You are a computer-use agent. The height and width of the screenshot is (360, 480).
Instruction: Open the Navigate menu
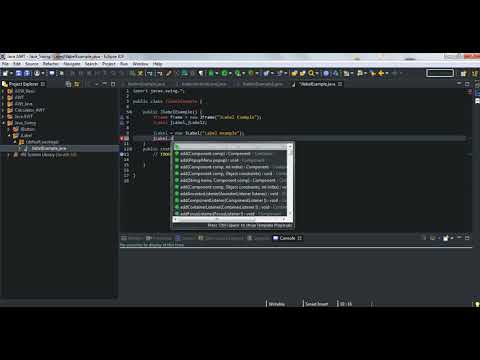point(72,64)
